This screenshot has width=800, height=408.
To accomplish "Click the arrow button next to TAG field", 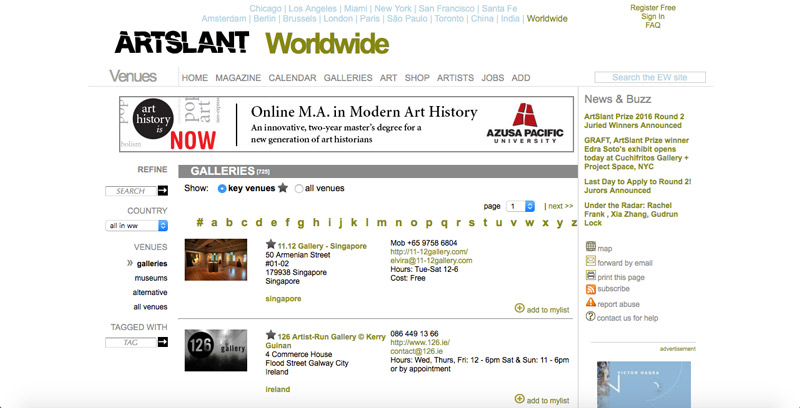I will (x=163, y=342).
